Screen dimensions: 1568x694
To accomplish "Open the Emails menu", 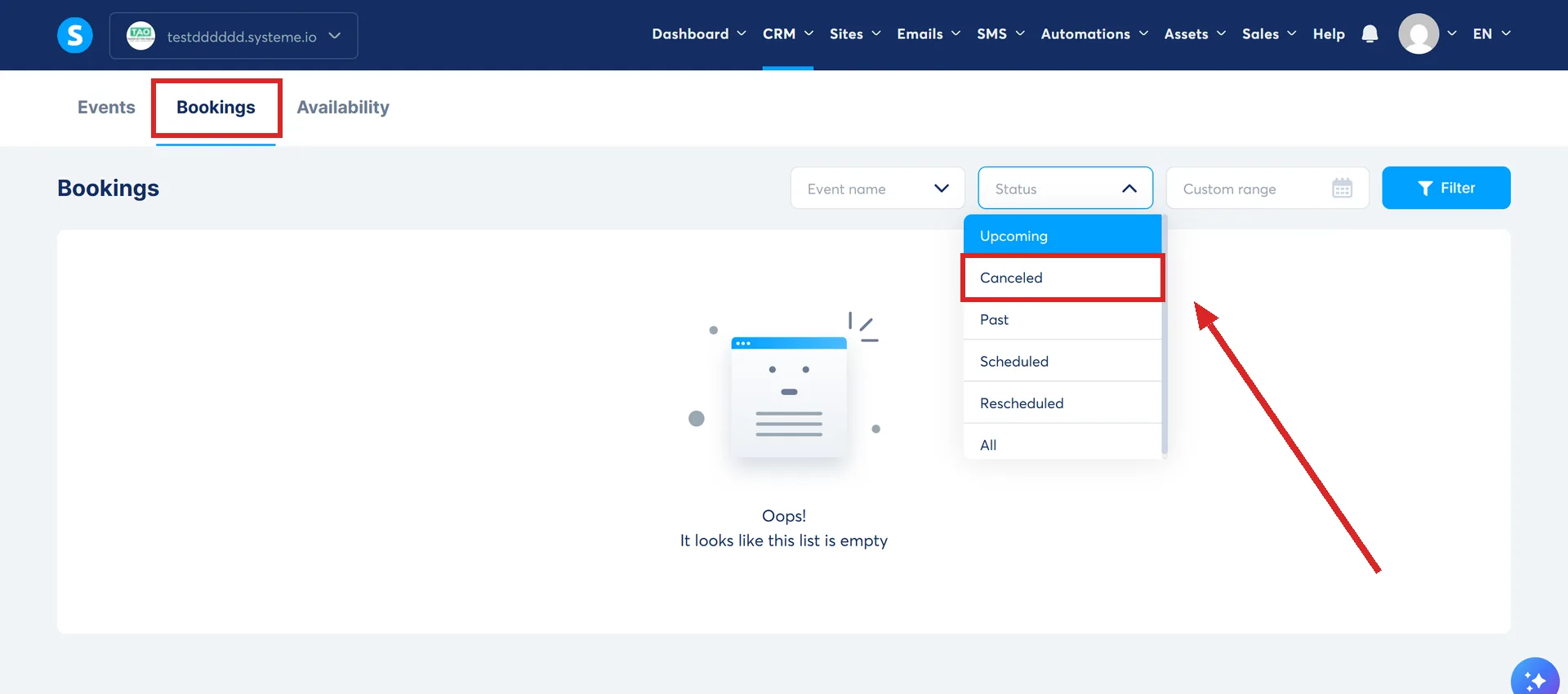I will click(x=929, y=33).
